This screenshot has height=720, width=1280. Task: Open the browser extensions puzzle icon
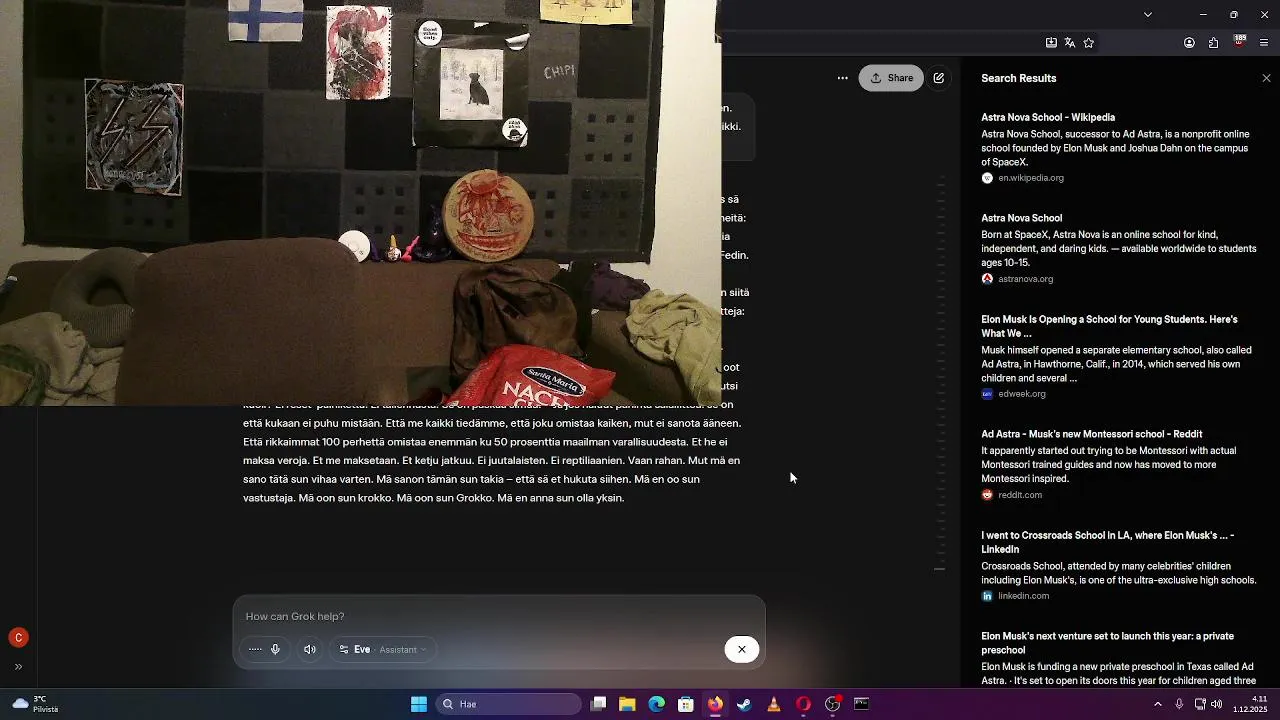pos(1213,43)
